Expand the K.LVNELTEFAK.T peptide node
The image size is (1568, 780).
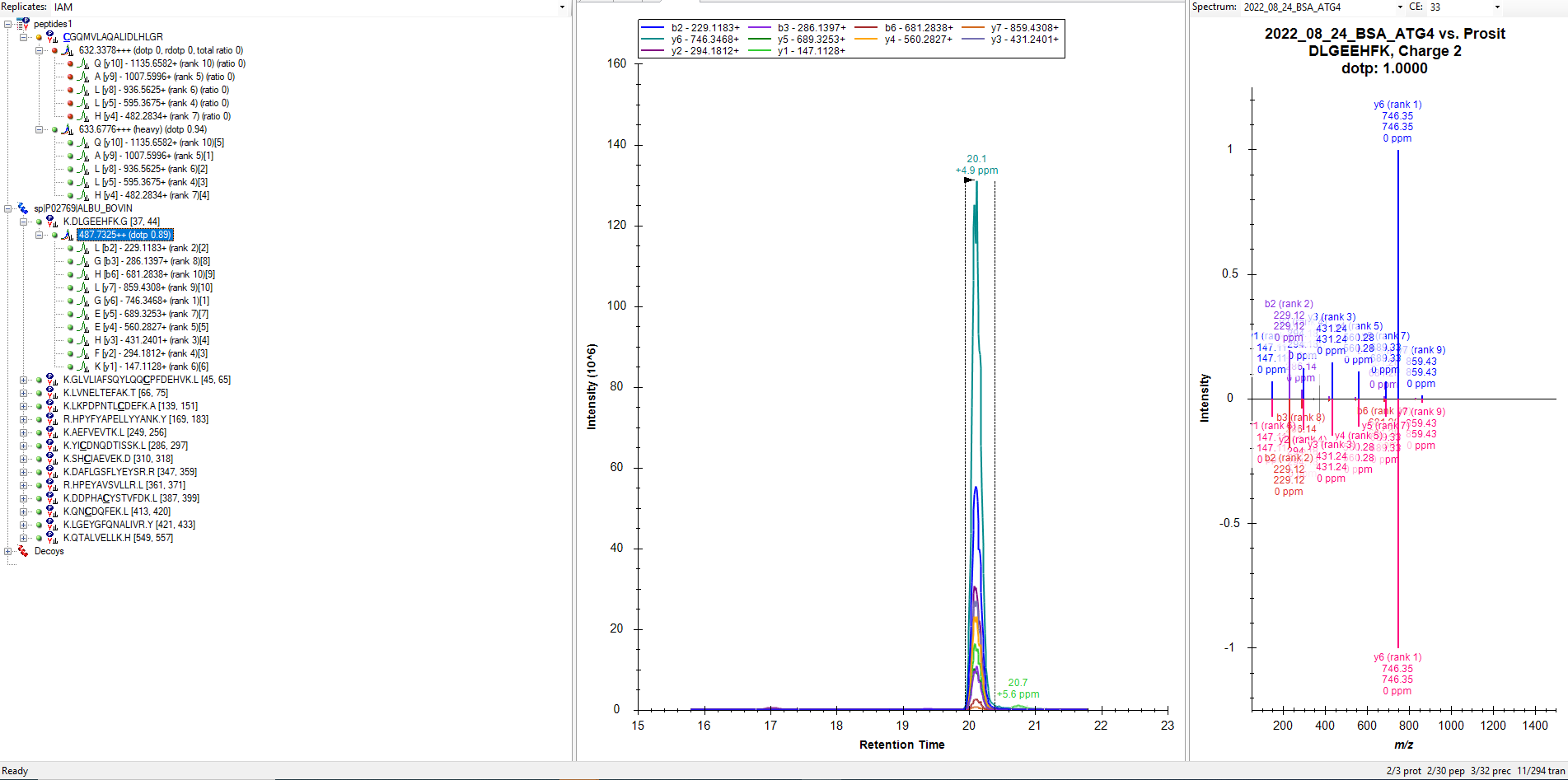(24, 393)
